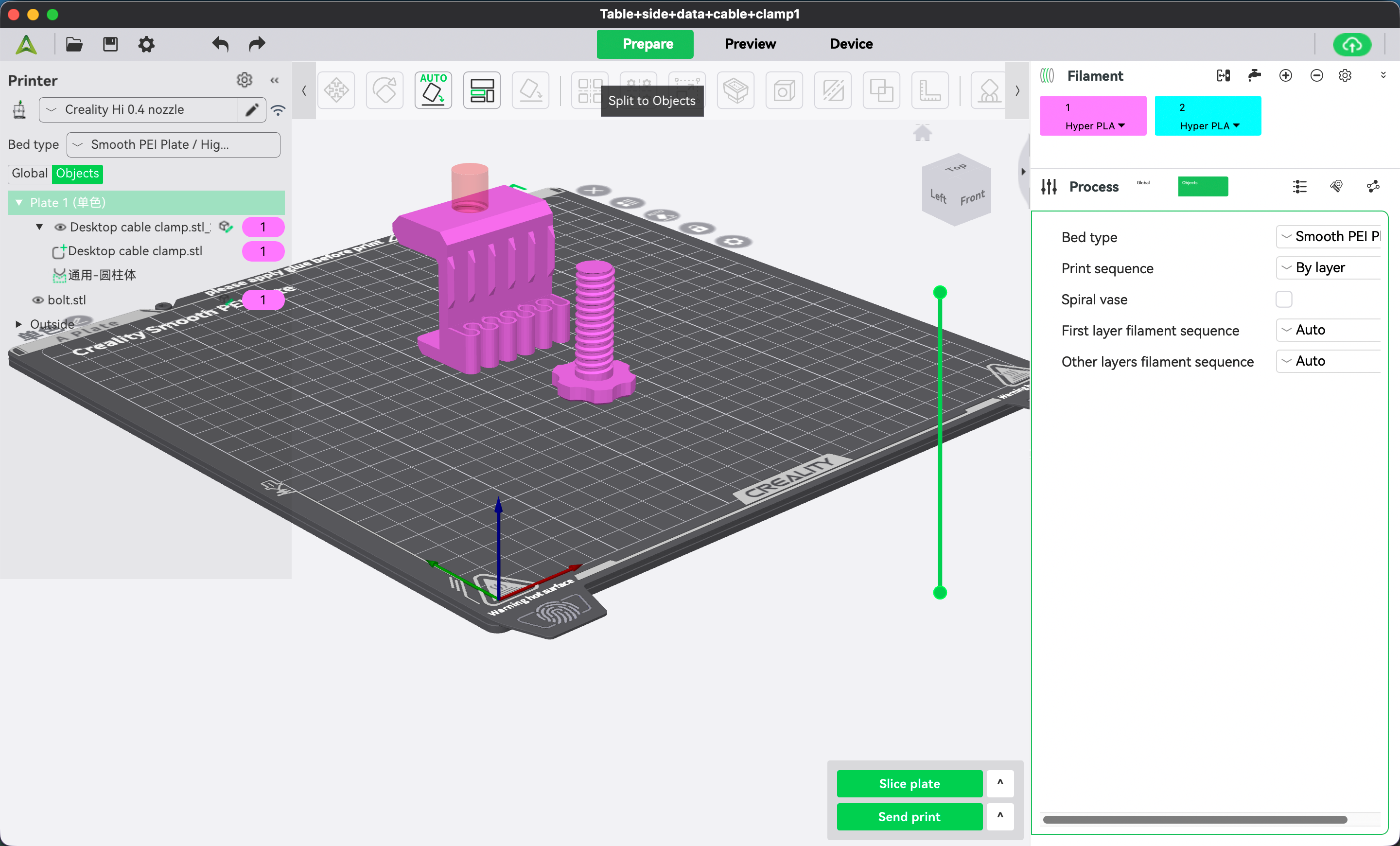Enable the Spiral vase checkbox

click(1283, 300)
